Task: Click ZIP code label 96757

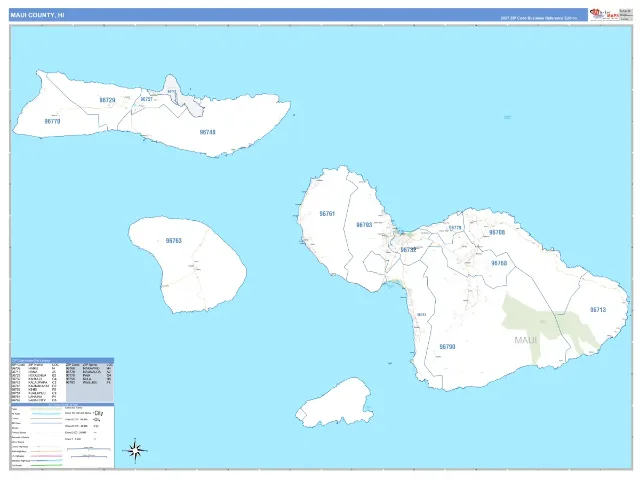Action: coord(147,99)
